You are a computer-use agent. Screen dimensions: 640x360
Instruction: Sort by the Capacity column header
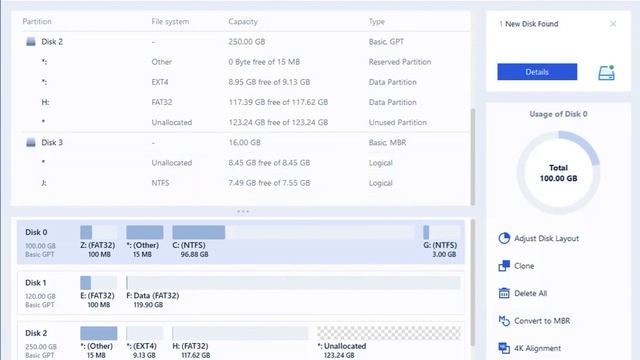point(243,22)
